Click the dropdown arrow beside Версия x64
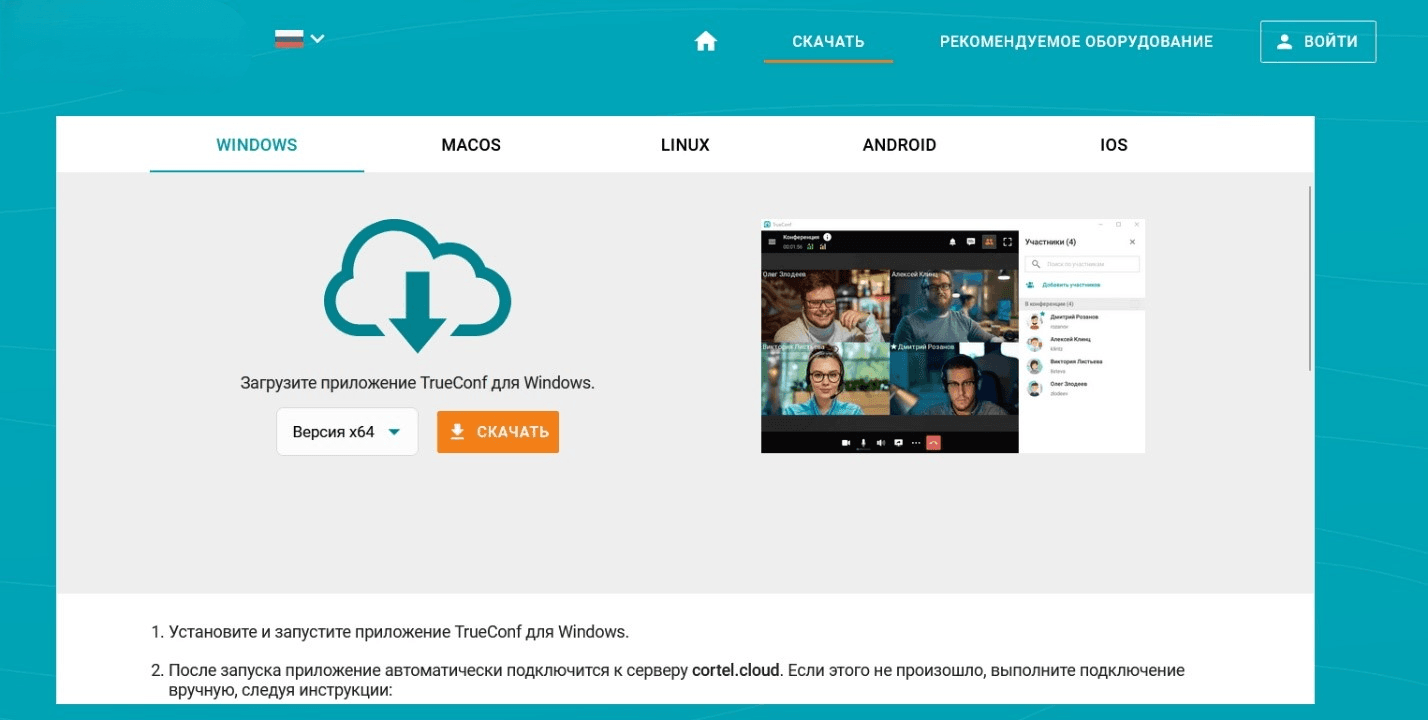This screenshot has width=1428, height=720. point(394,432)
